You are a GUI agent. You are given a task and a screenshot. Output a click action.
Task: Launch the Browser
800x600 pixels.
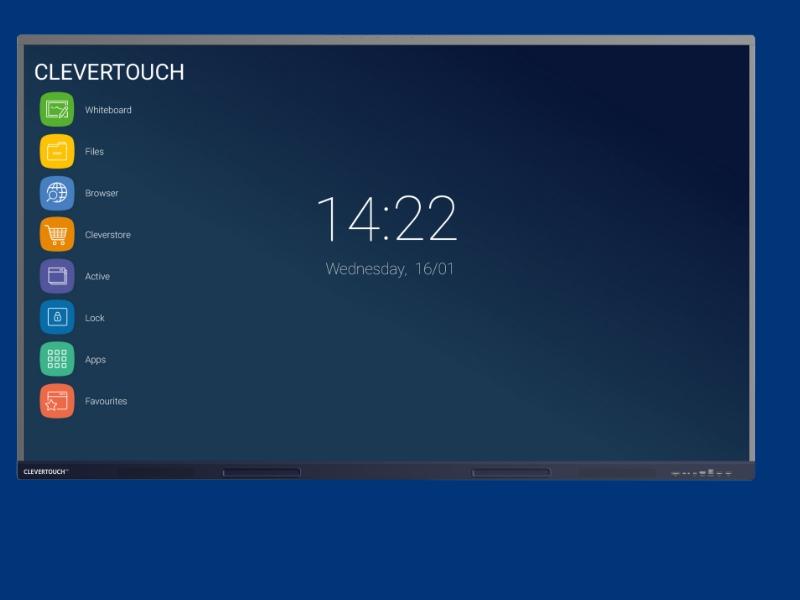(55, 193)
